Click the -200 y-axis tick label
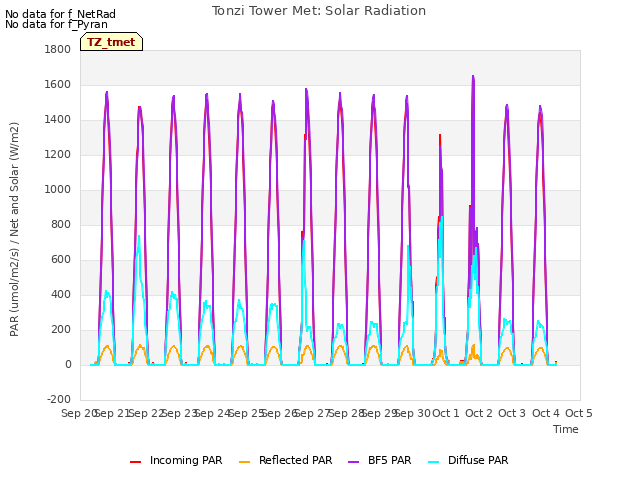Image resolution: width=640 pixels, height=480 pixels. (x=59, y=399)
